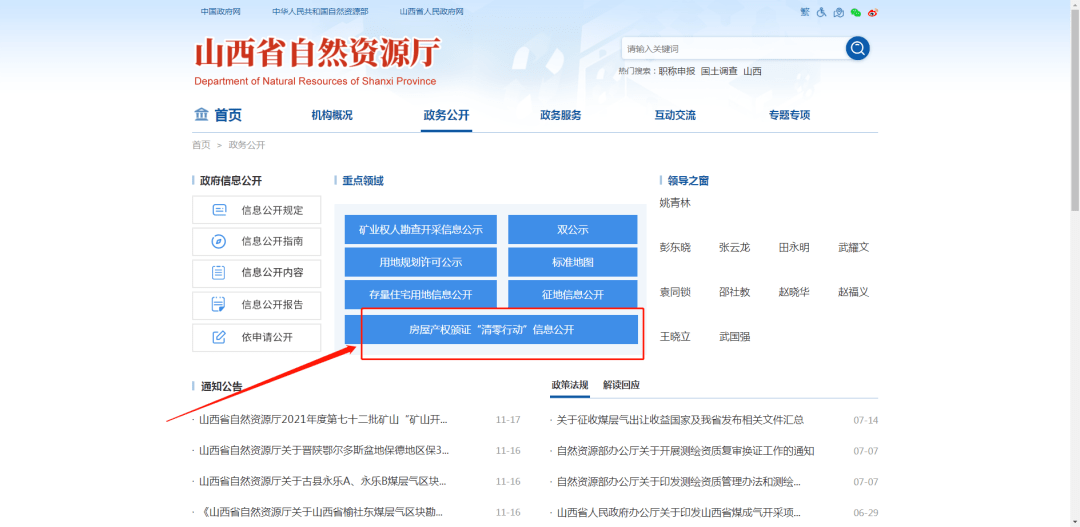
Task: Open the 征地信息公开 button
Action: (x=573, y=295)
